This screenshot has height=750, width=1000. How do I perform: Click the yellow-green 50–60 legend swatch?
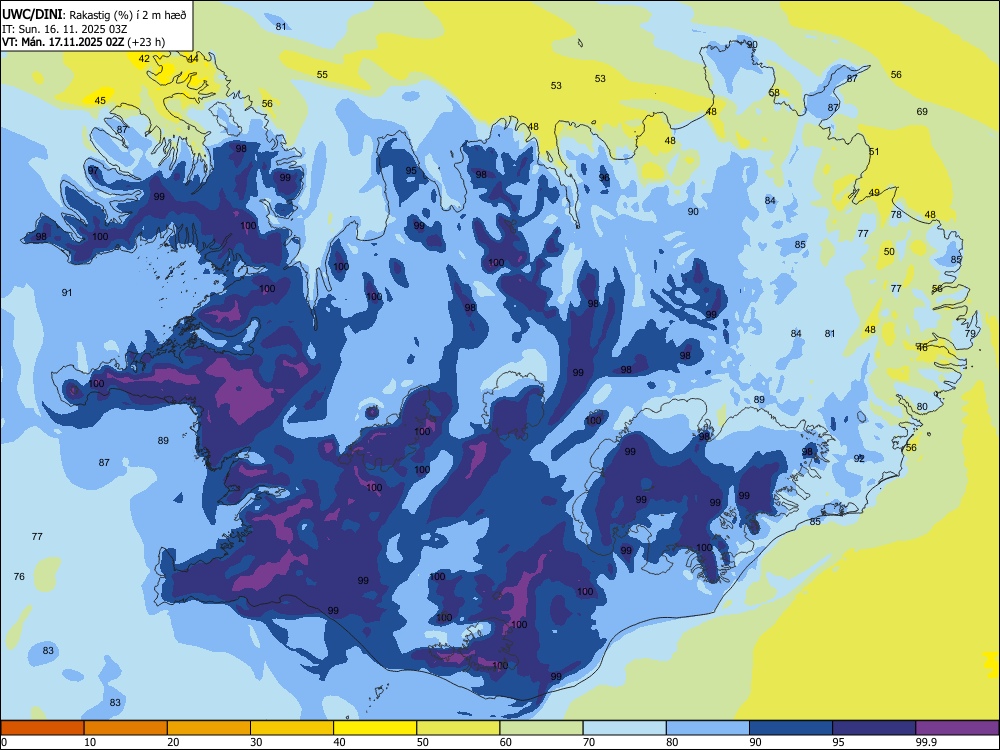[458, 728]
